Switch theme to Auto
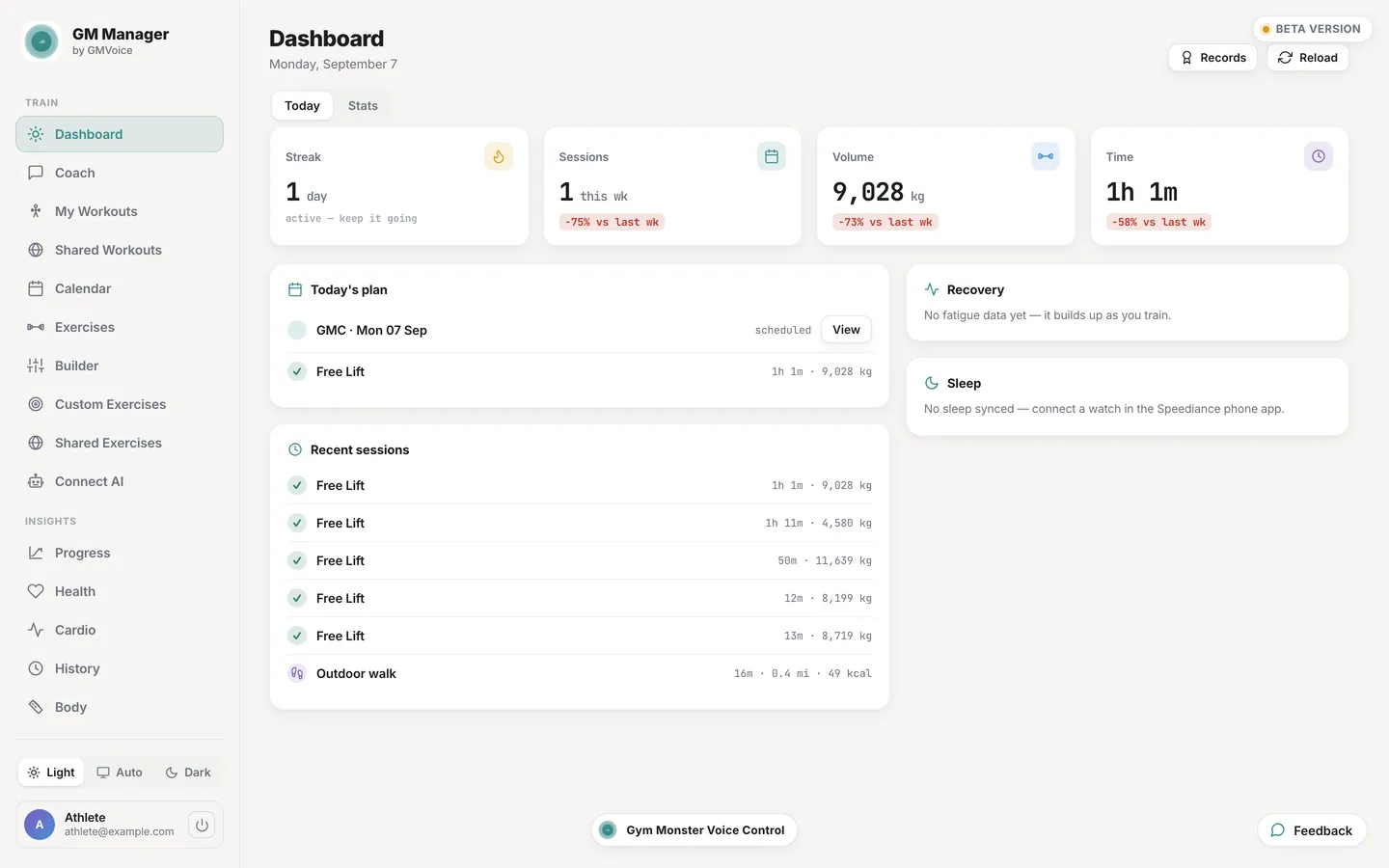The width and height of the screenshot is (1389, 868). pyautogui.click(x=120, y=773)
